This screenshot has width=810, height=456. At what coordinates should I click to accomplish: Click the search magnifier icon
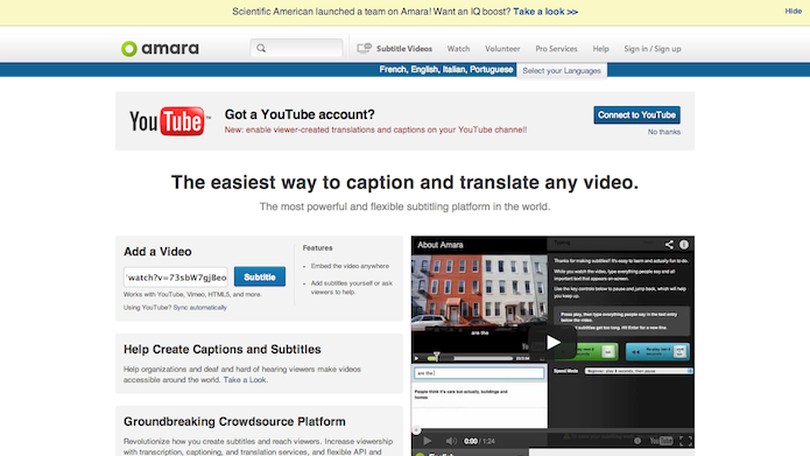click(261, 48)
